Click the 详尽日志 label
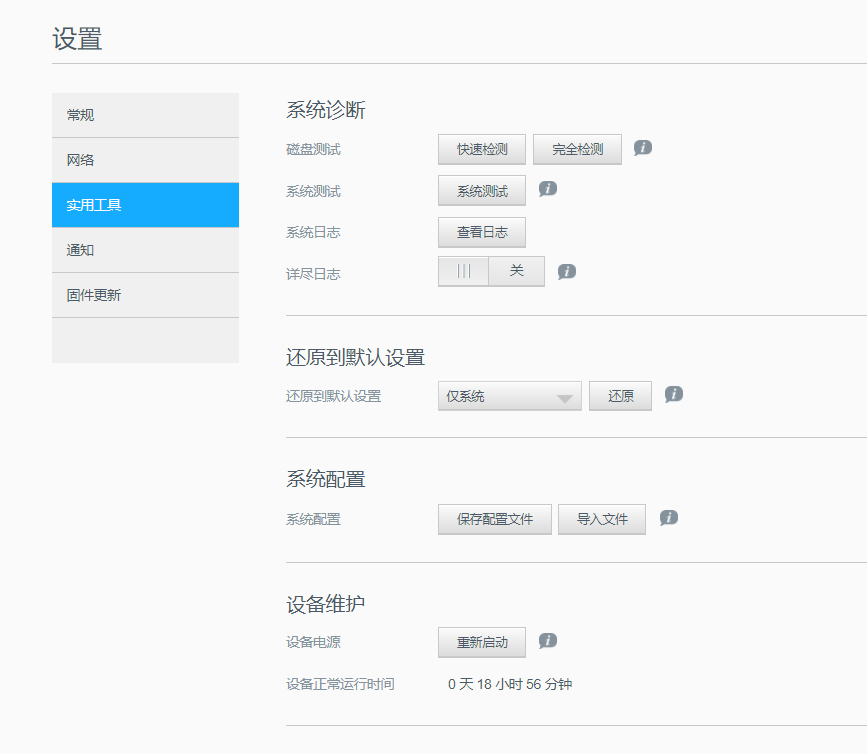Viewport: 867px width, 754px height. click(313, 274)
